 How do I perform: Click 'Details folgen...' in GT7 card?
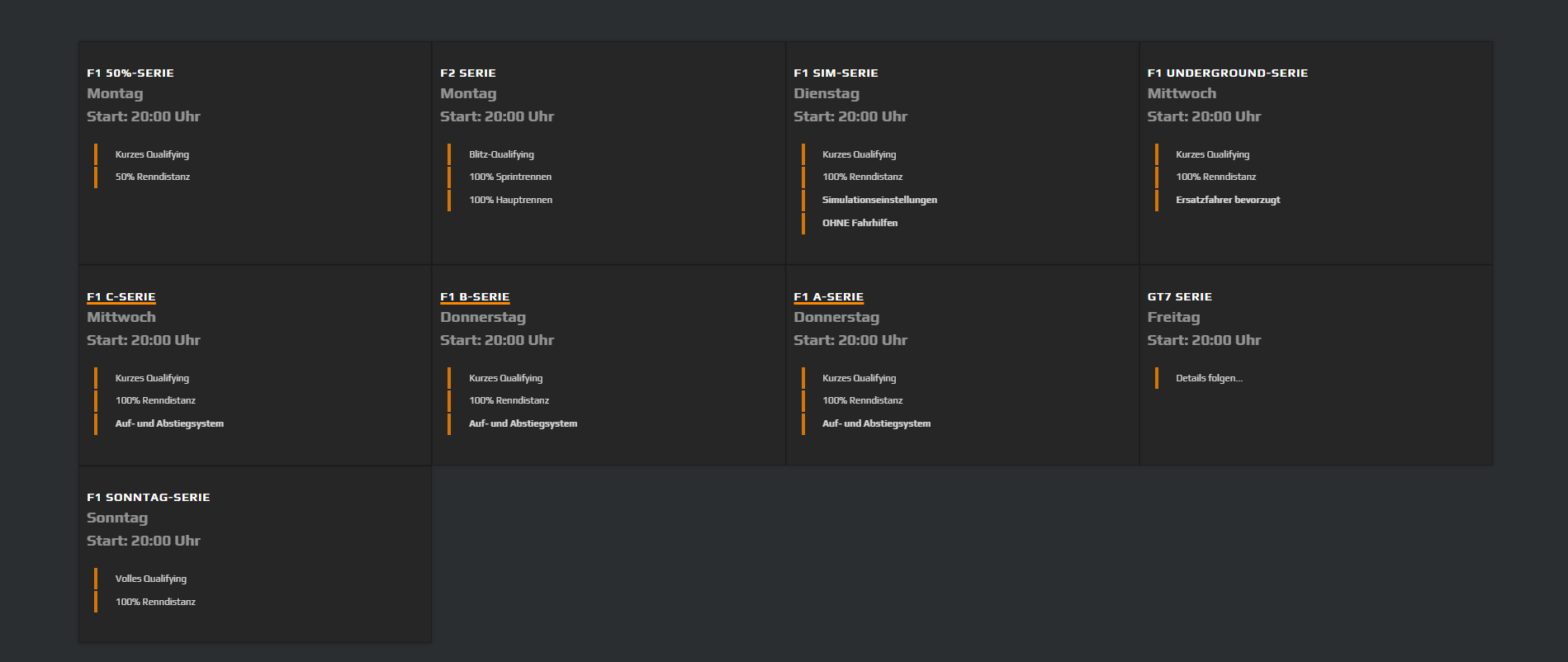point(1209,378)
